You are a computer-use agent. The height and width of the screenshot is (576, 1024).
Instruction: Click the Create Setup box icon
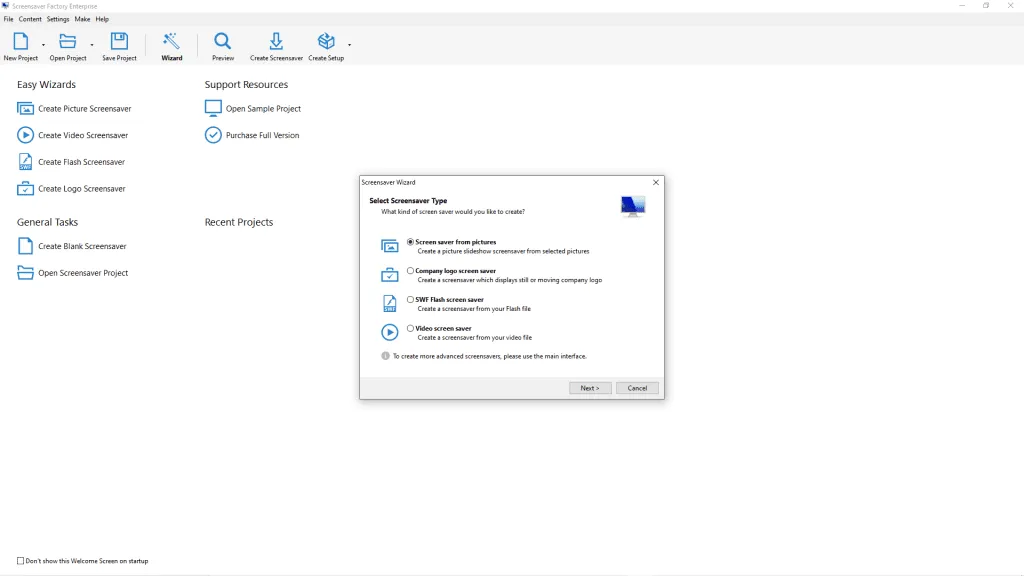326,42
